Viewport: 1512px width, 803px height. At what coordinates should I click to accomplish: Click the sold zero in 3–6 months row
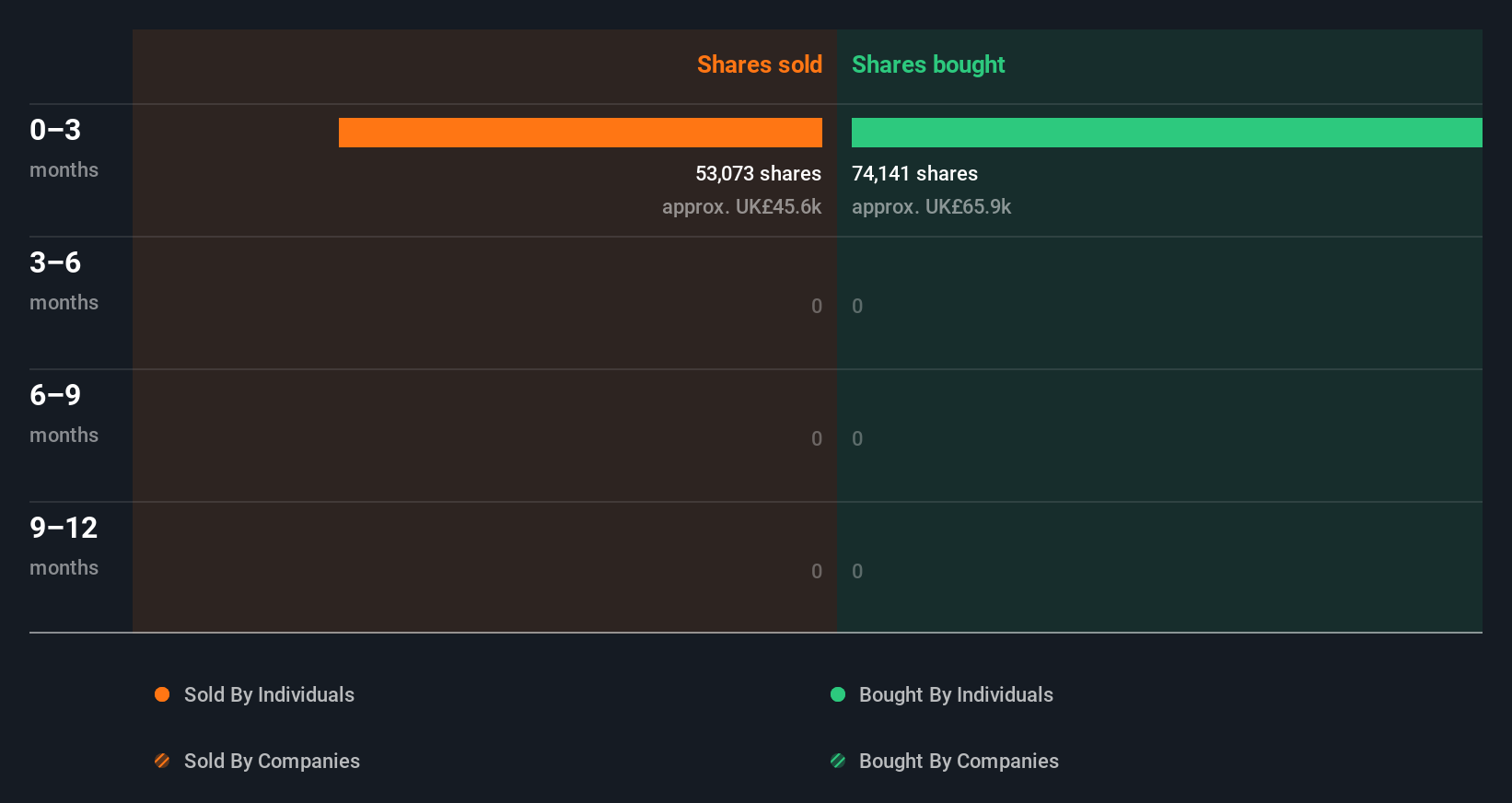(817, 306)
